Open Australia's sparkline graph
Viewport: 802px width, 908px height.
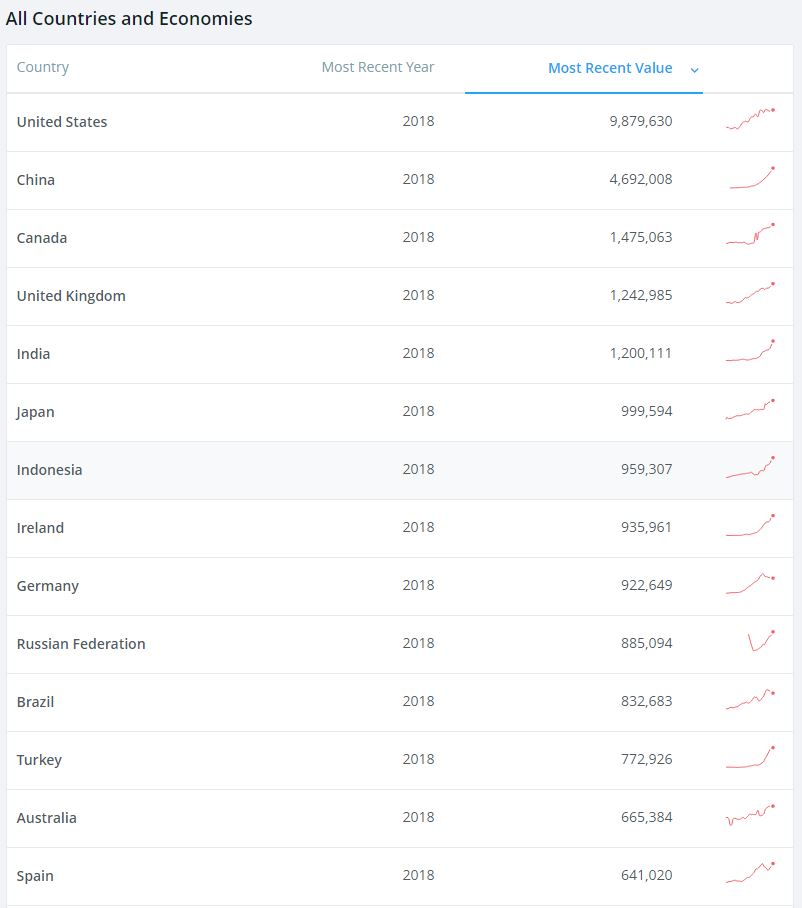pos(750,815)
